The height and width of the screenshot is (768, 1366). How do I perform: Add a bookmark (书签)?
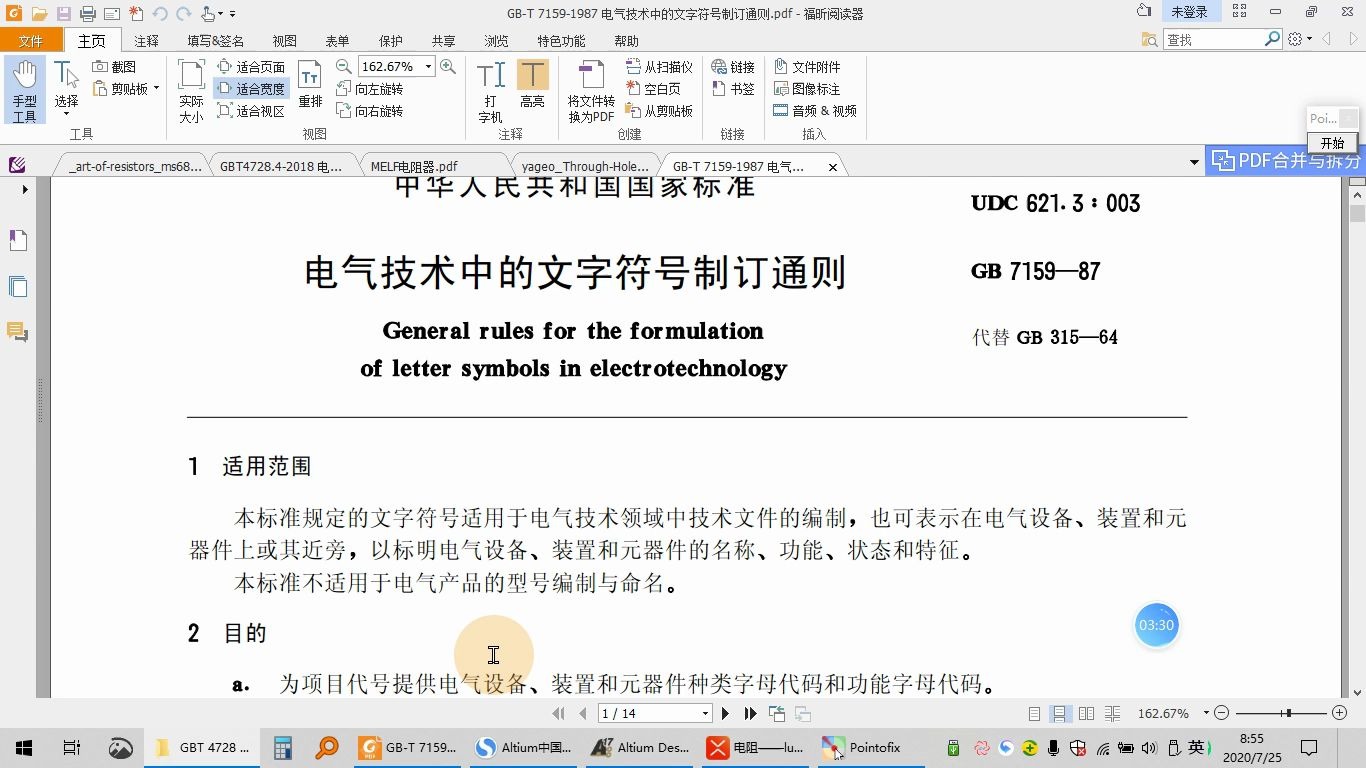(x=733, y=89)
